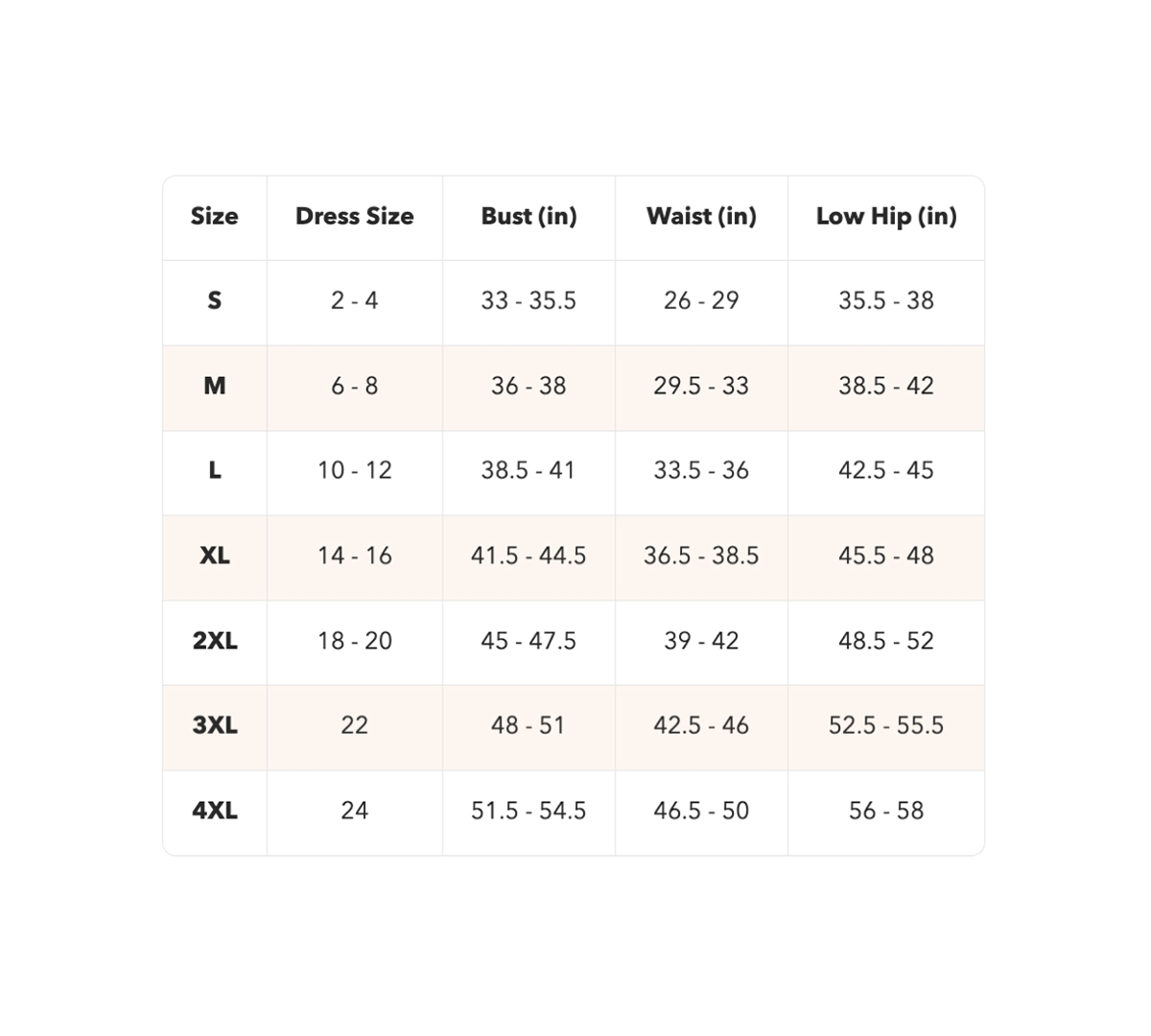Image resolution: width=1151 pixels, height=1036 pixels.
Task: Click the 46.5 - 50 waist cell
Action: [x=701, y=811]
